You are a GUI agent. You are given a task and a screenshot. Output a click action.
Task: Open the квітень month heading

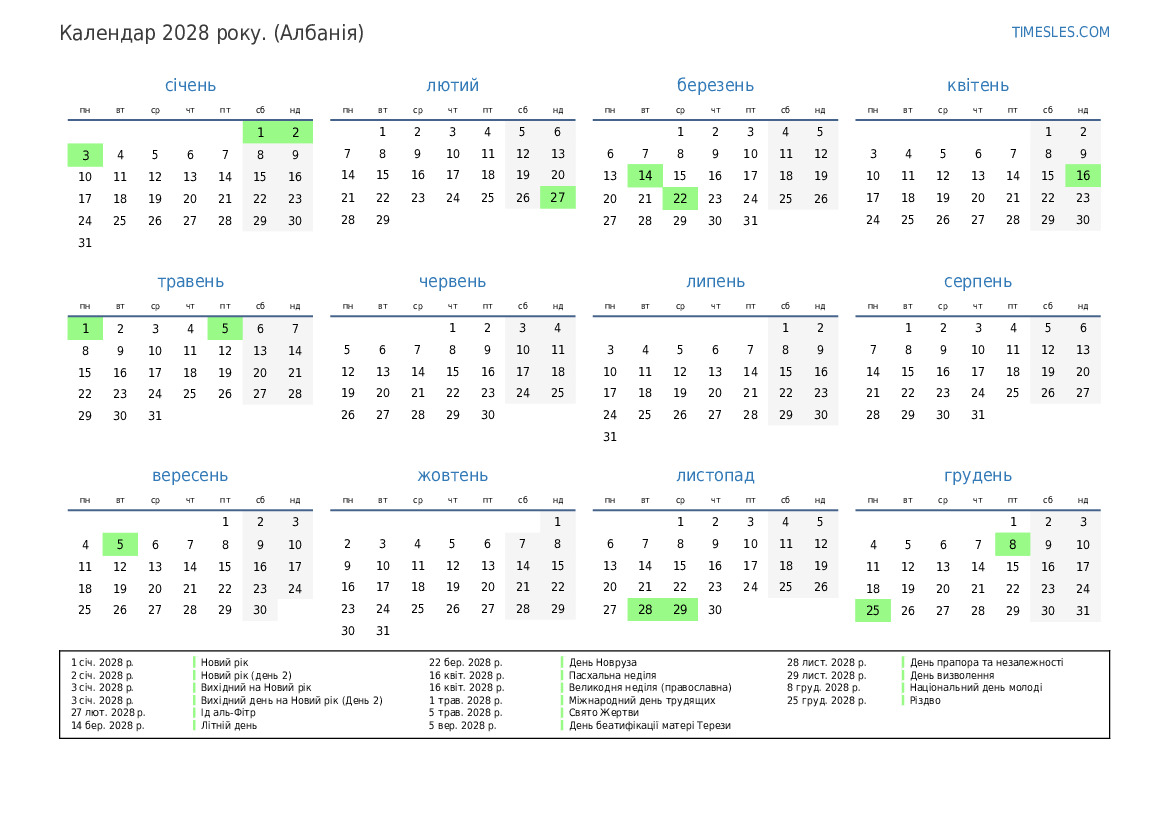tap(977, 86)
